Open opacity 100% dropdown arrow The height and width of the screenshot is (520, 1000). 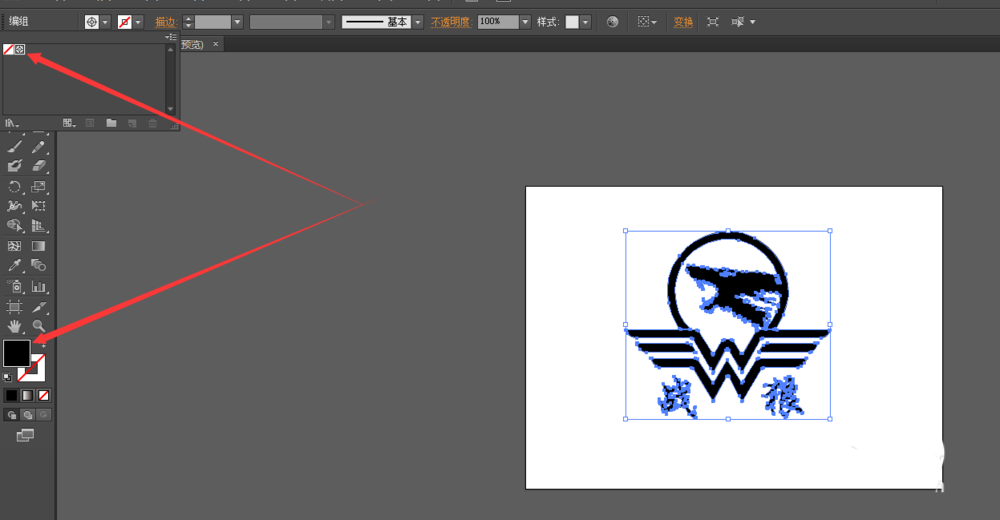click(525, 22)
